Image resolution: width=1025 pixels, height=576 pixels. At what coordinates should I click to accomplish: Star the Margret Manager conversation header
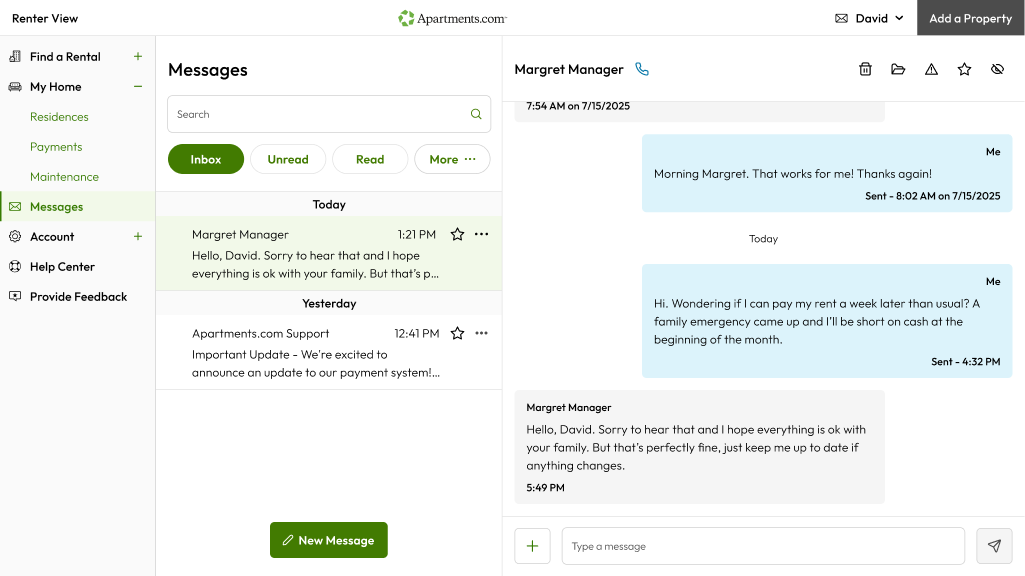(964, 69)
